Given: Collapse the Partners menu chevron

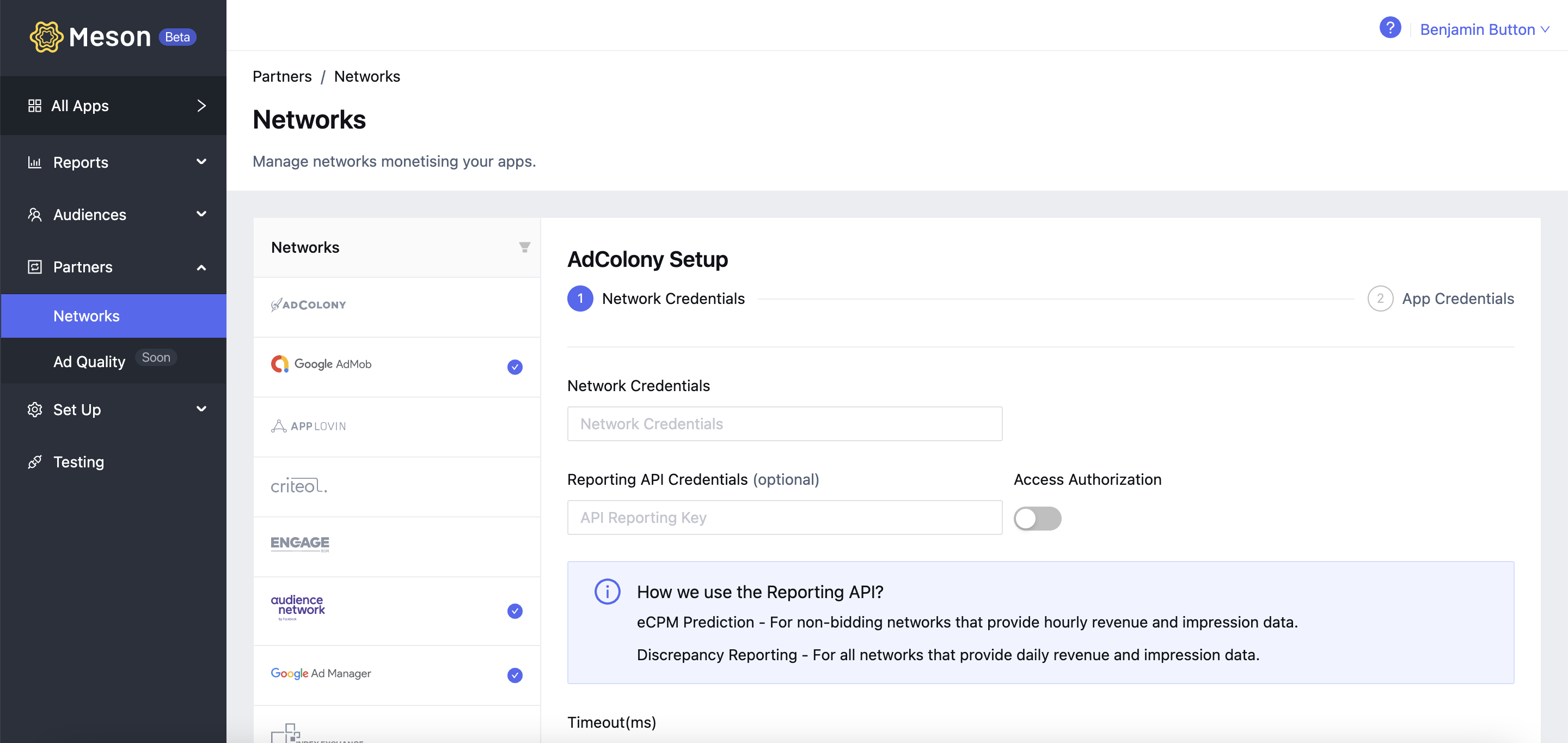Looking at the screenshot, I should tap(201, 267).
